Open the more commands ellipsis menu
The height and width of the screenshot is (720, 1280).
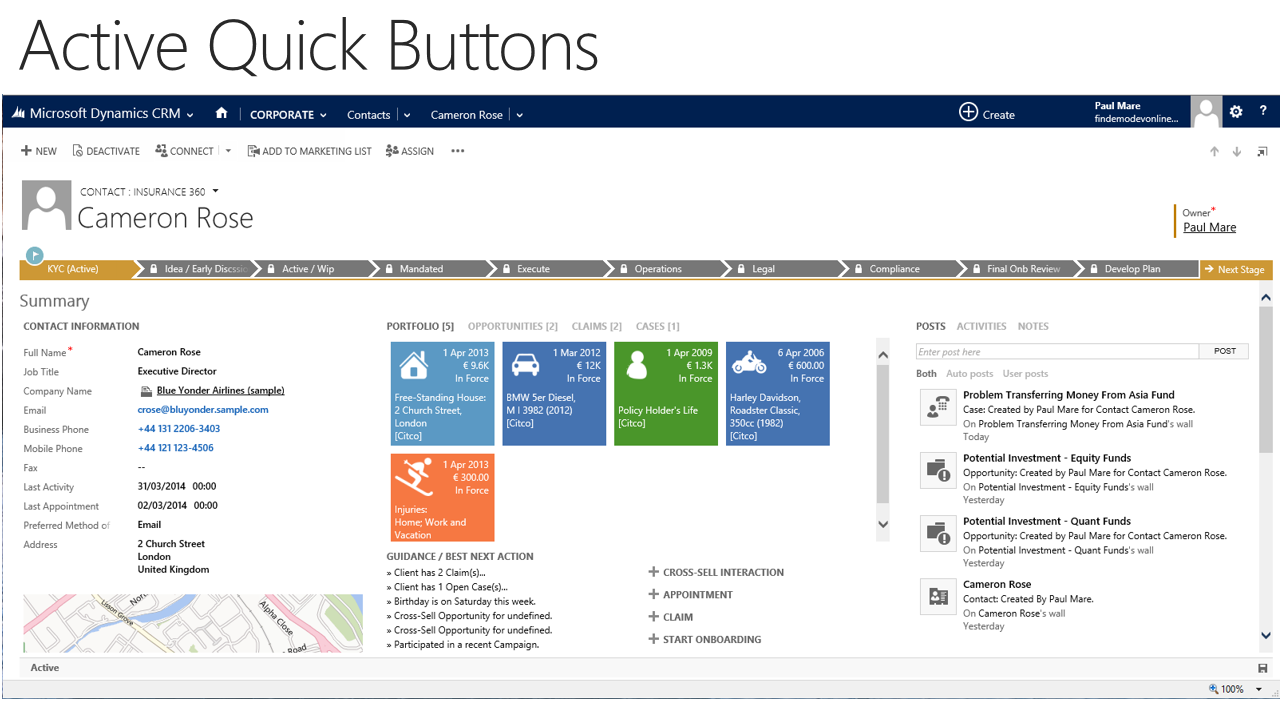tap(458, 151)
